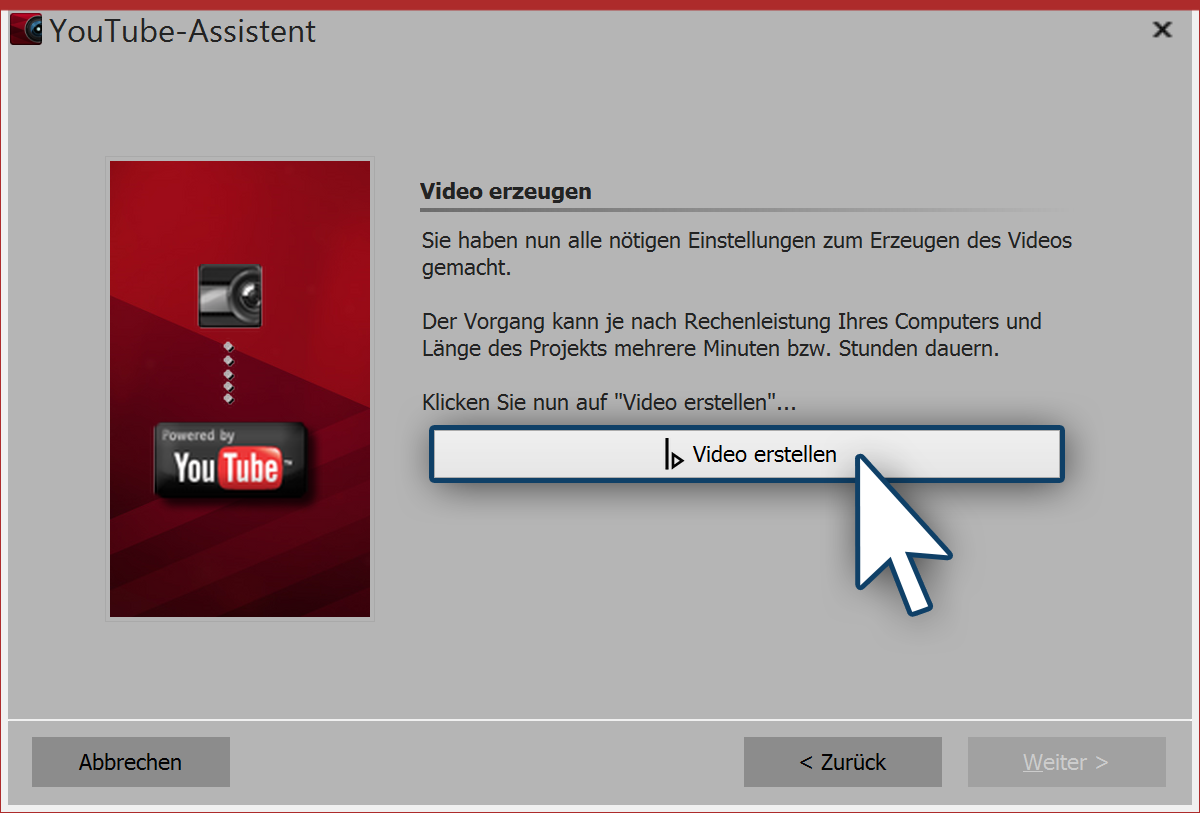
Task: Select the Video erzeugen heading
Action: 505,191
